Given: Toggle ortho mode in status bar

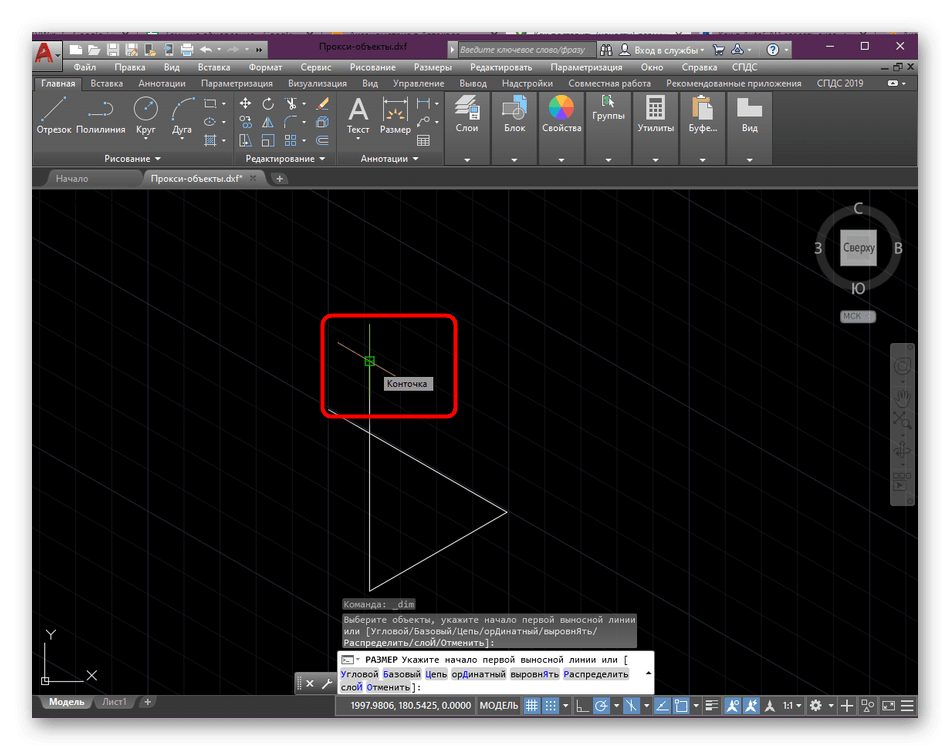Looking at the screenshot, I should pyautogui.click(x=582, y=706).
